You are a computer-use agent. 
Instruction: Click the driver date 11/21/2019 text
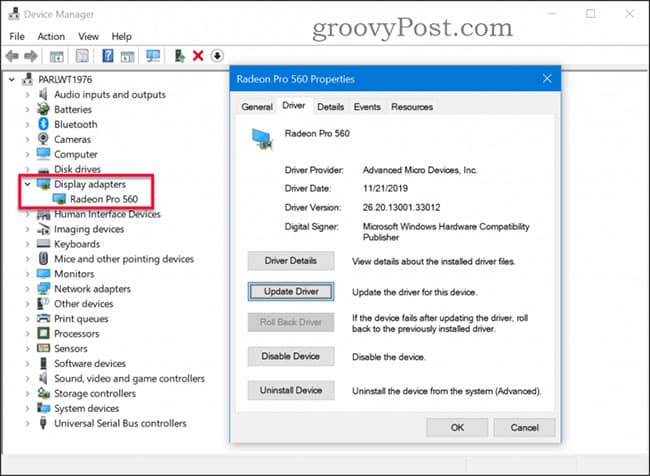click(x=385, y=188)
